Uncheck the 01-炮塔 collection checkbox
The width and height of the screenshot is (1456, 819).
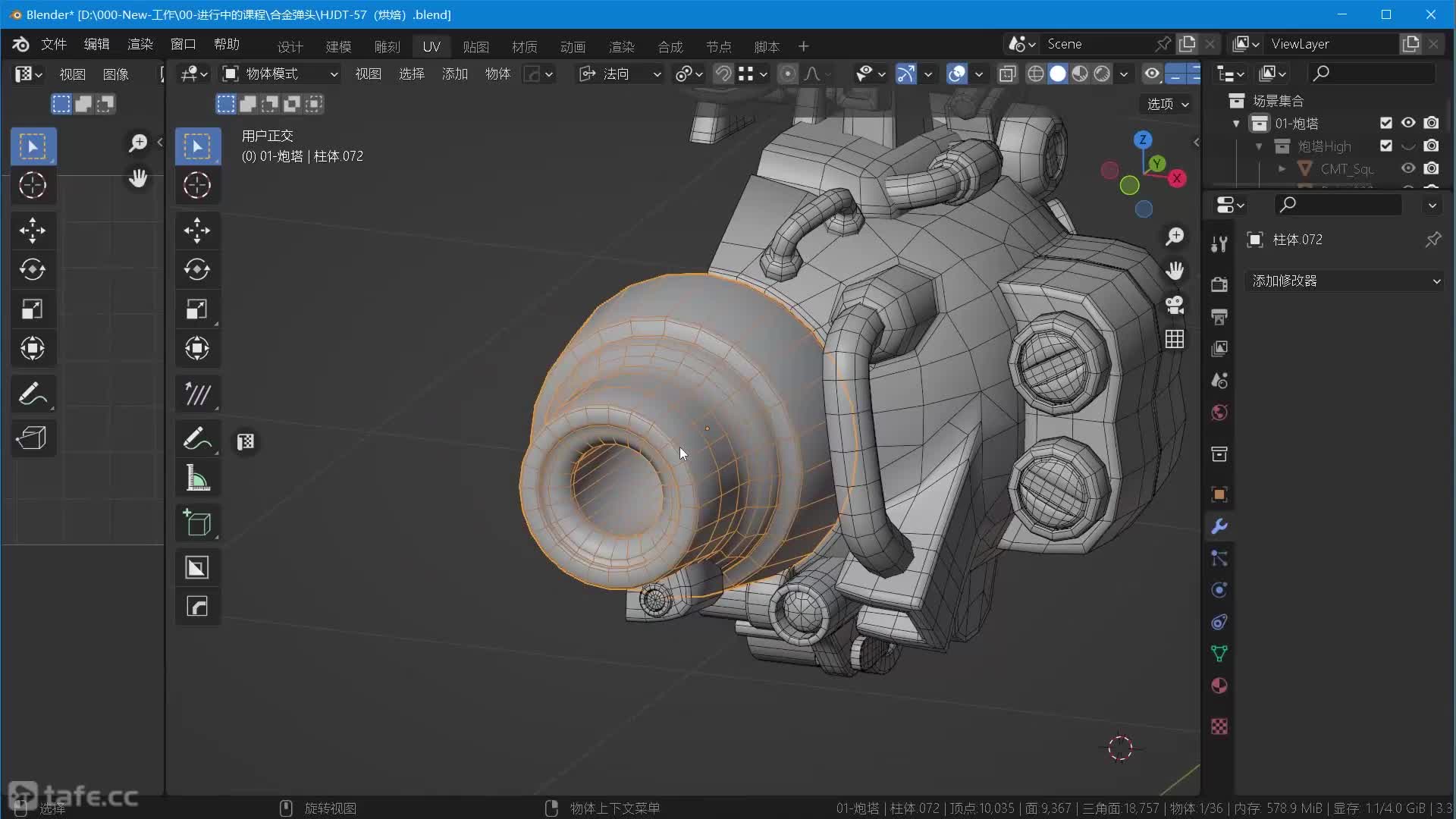[1386, 123]
